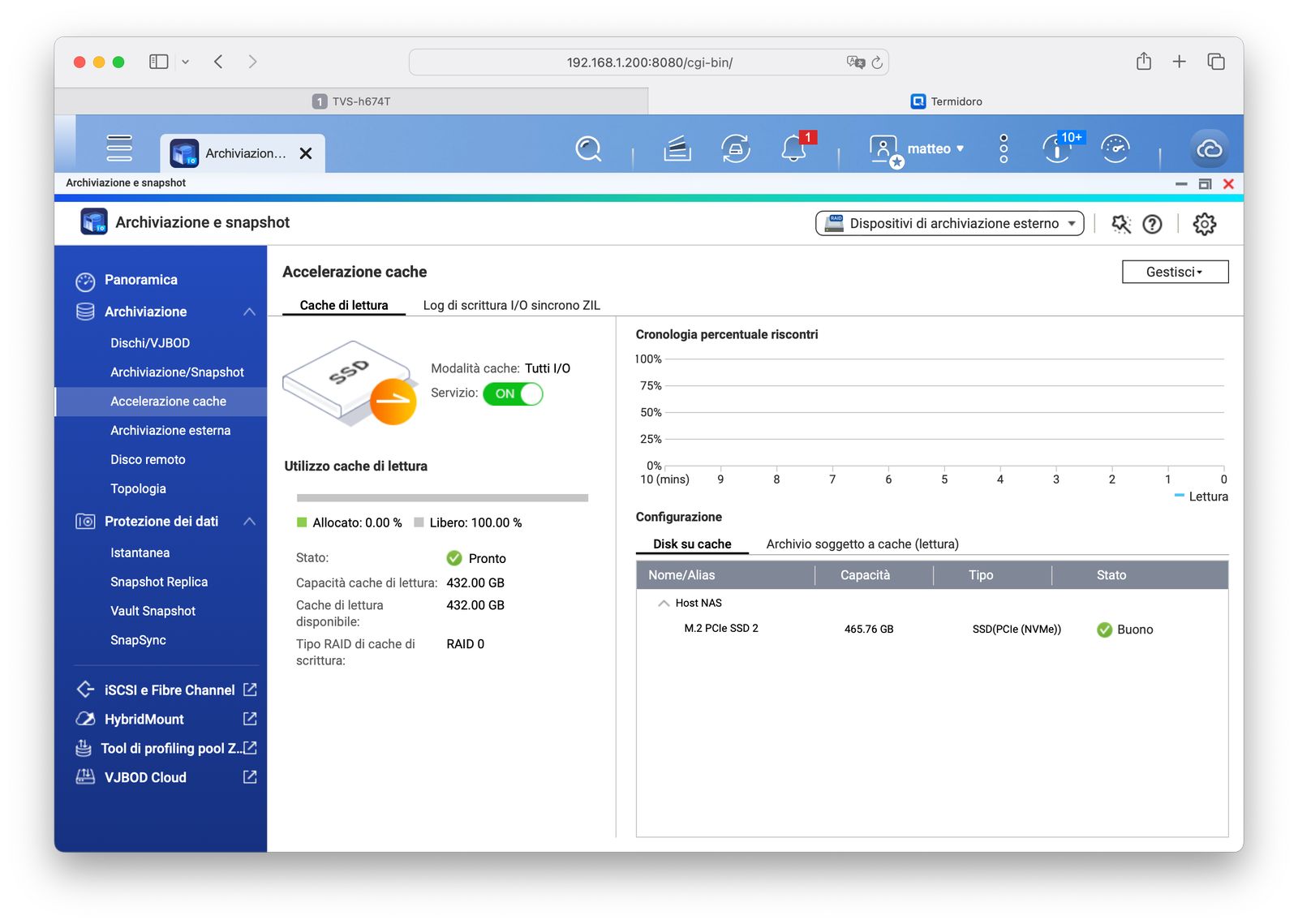
Task: Open the matteo user menu
Action: pos(935,149)
